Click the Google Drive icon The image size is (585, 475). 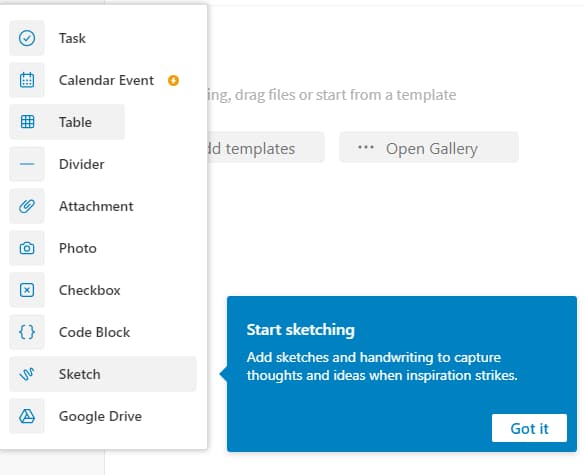(27, 416)
